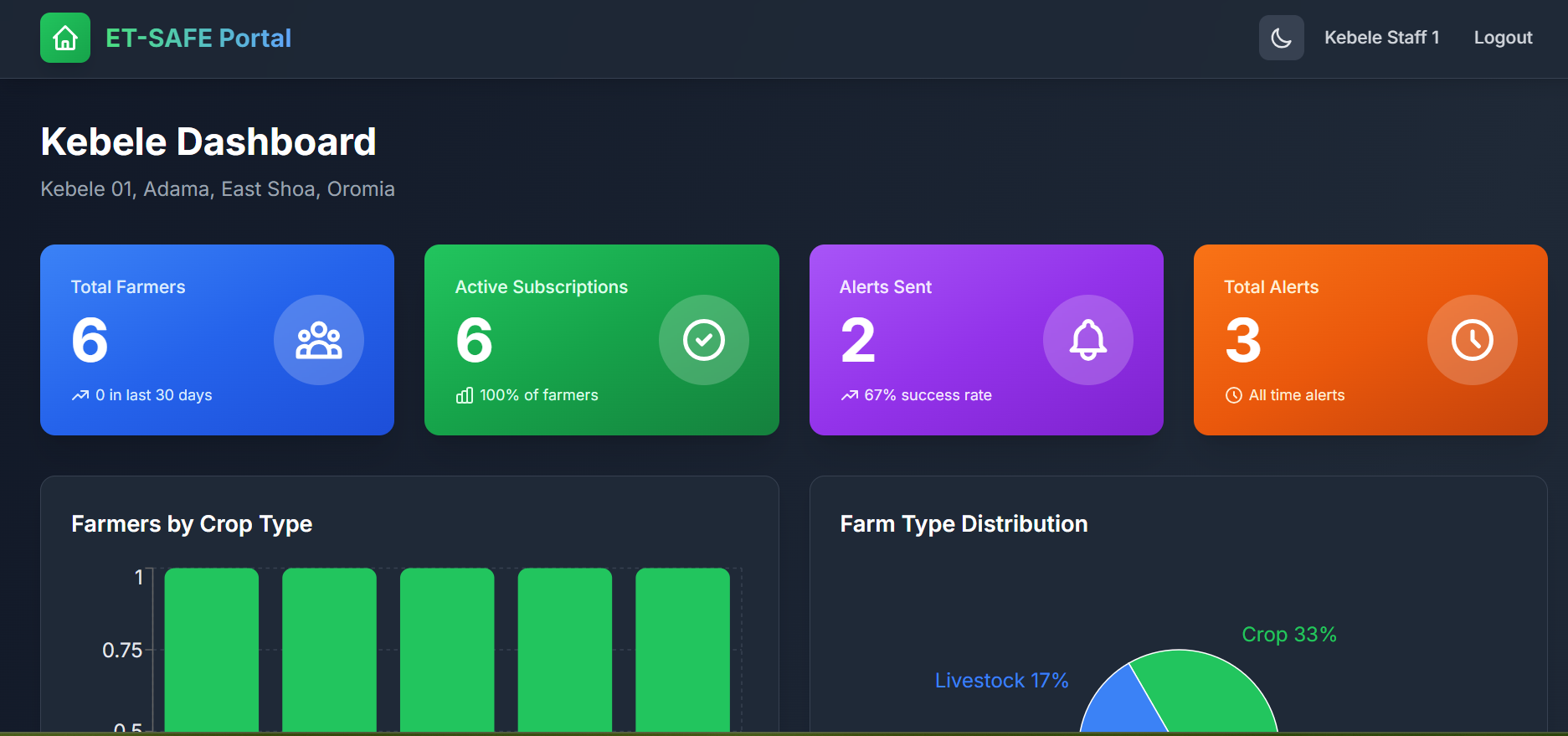Screen dimensions: 1568x736
Task: Click the large clock icon on Total Alerts
Action: [x=1472, y=340]
